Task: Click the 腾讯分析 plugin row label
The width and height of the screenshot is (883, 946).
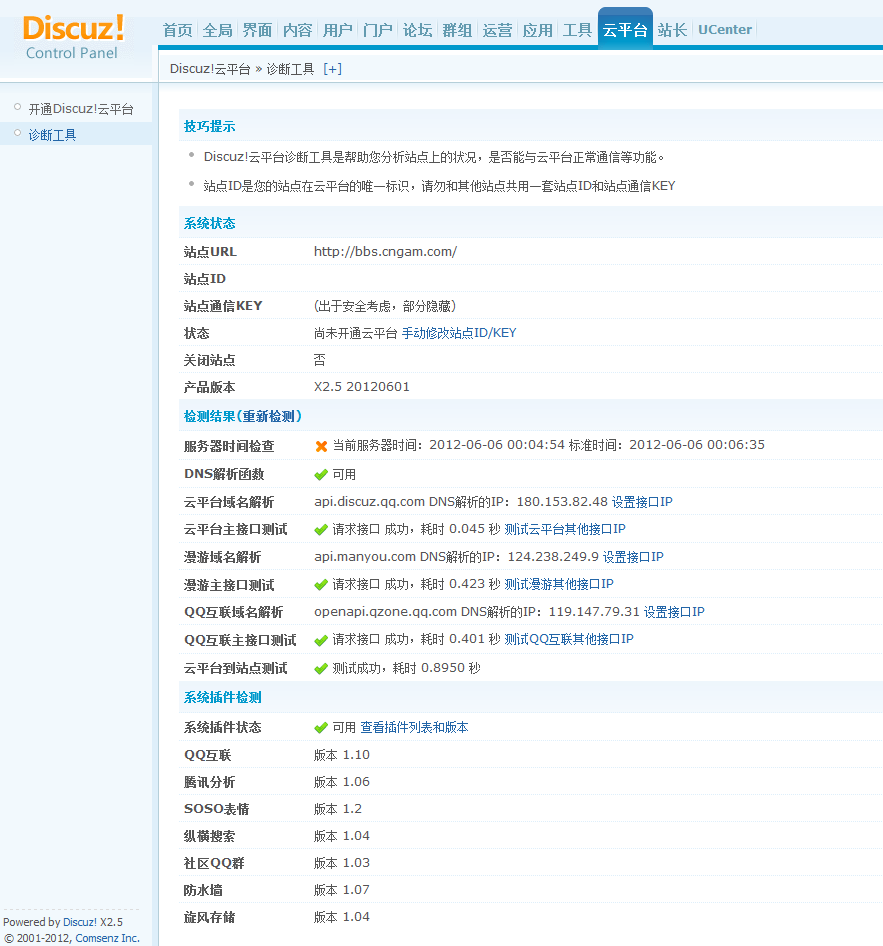Action: click(209, 783)
